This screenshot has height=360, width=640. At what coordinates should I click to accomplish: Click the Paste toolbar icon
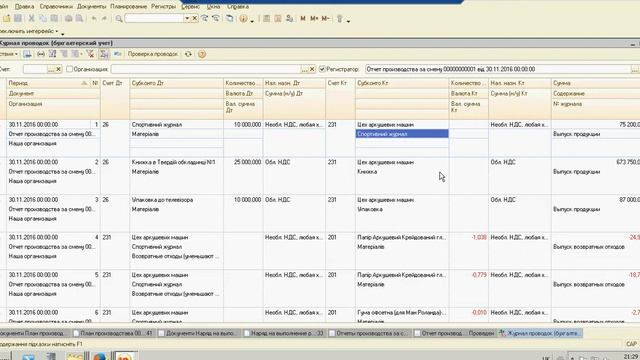coord(54,18)
